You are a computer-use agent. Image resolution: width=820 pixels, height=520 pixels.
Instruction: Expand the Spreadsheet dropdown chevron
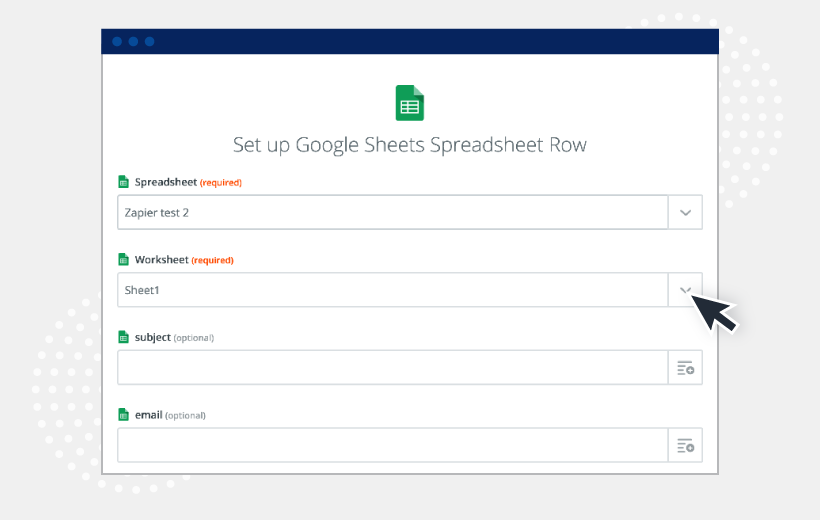click(685, 212)
